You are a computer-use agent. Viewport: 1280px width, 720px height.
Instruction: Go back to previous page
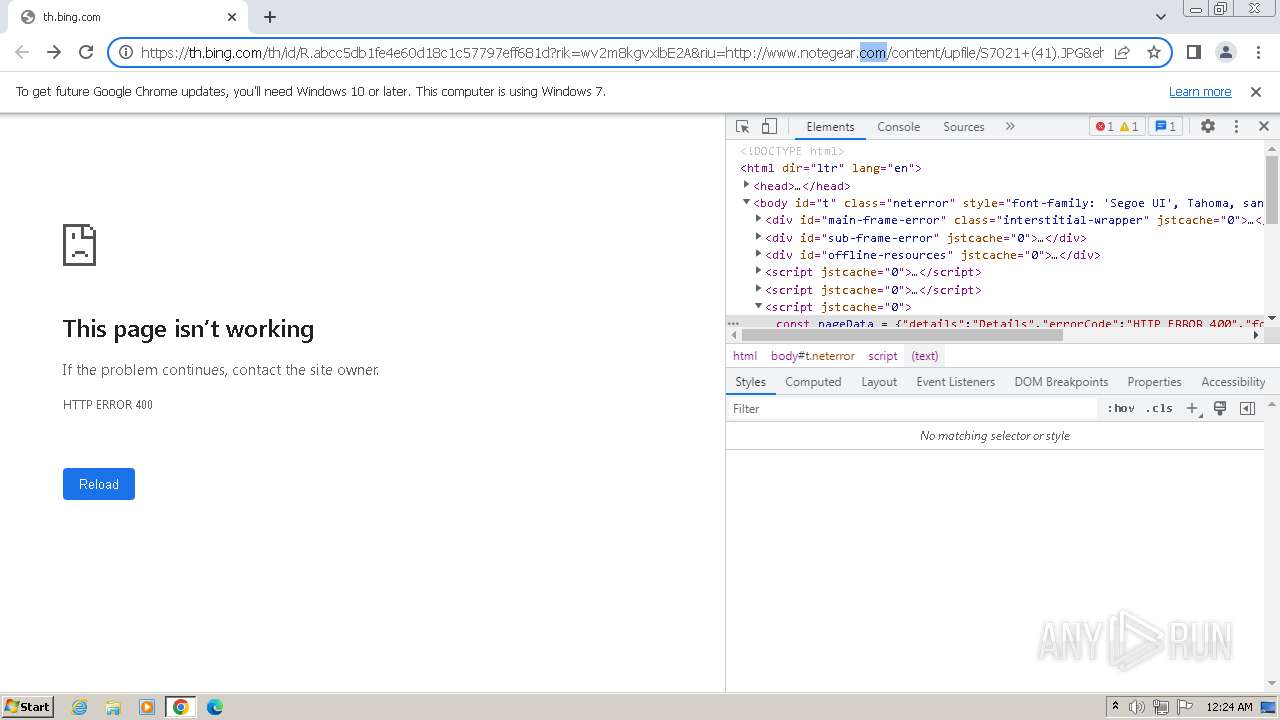coord(22,52)
